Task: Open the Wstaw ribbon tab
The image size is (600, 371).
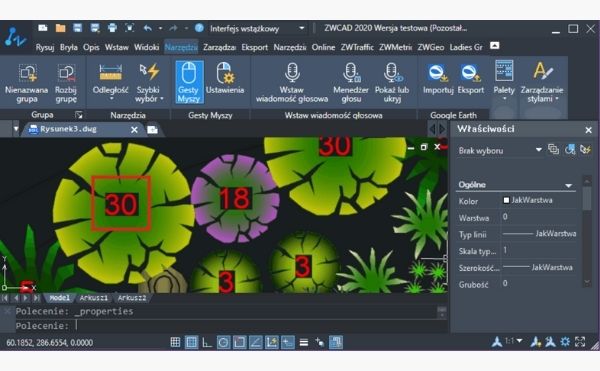Action: click(x=117, y=47)
